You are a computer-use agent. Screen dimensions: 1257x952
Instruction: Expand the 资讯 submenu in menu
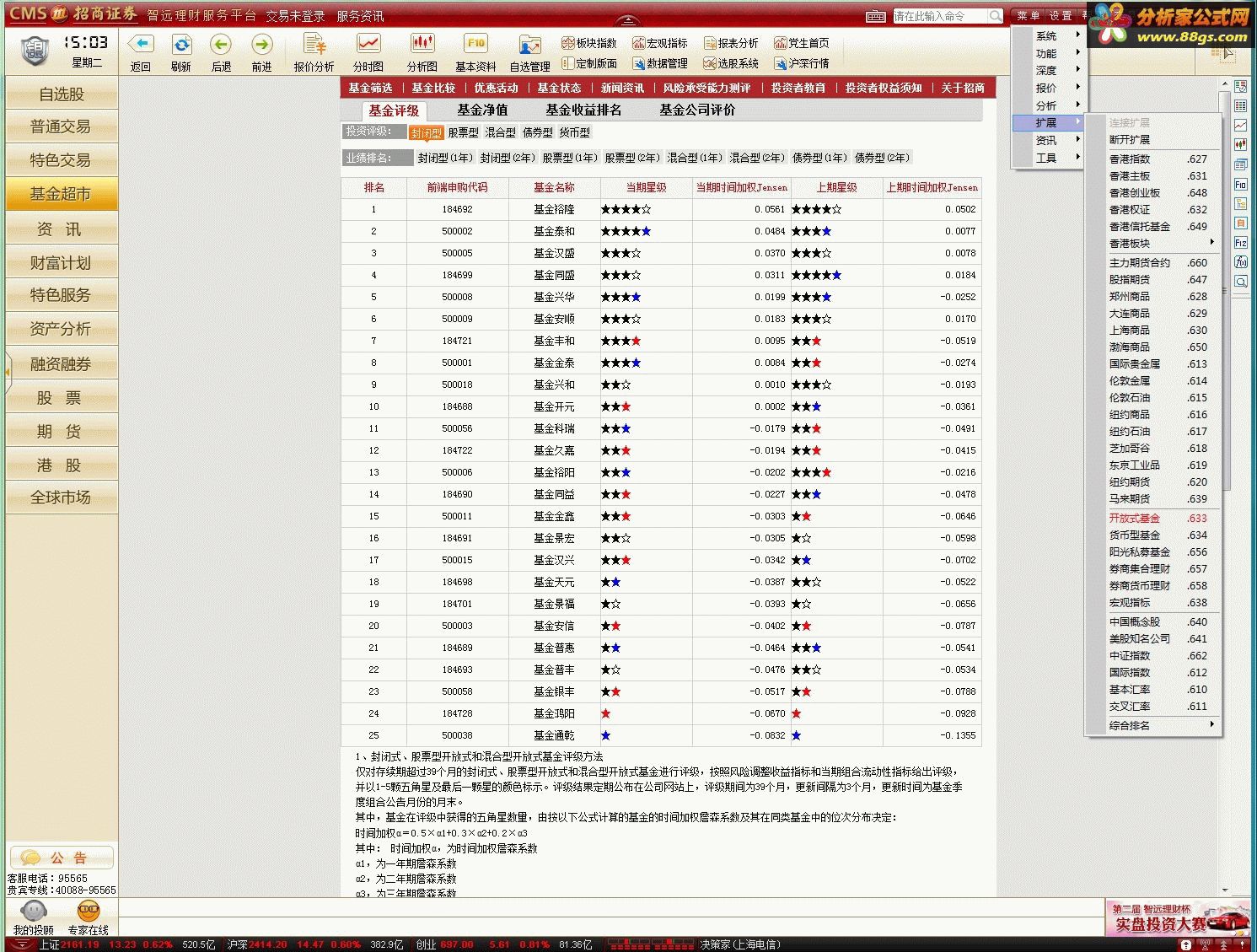click(1047, 140)
